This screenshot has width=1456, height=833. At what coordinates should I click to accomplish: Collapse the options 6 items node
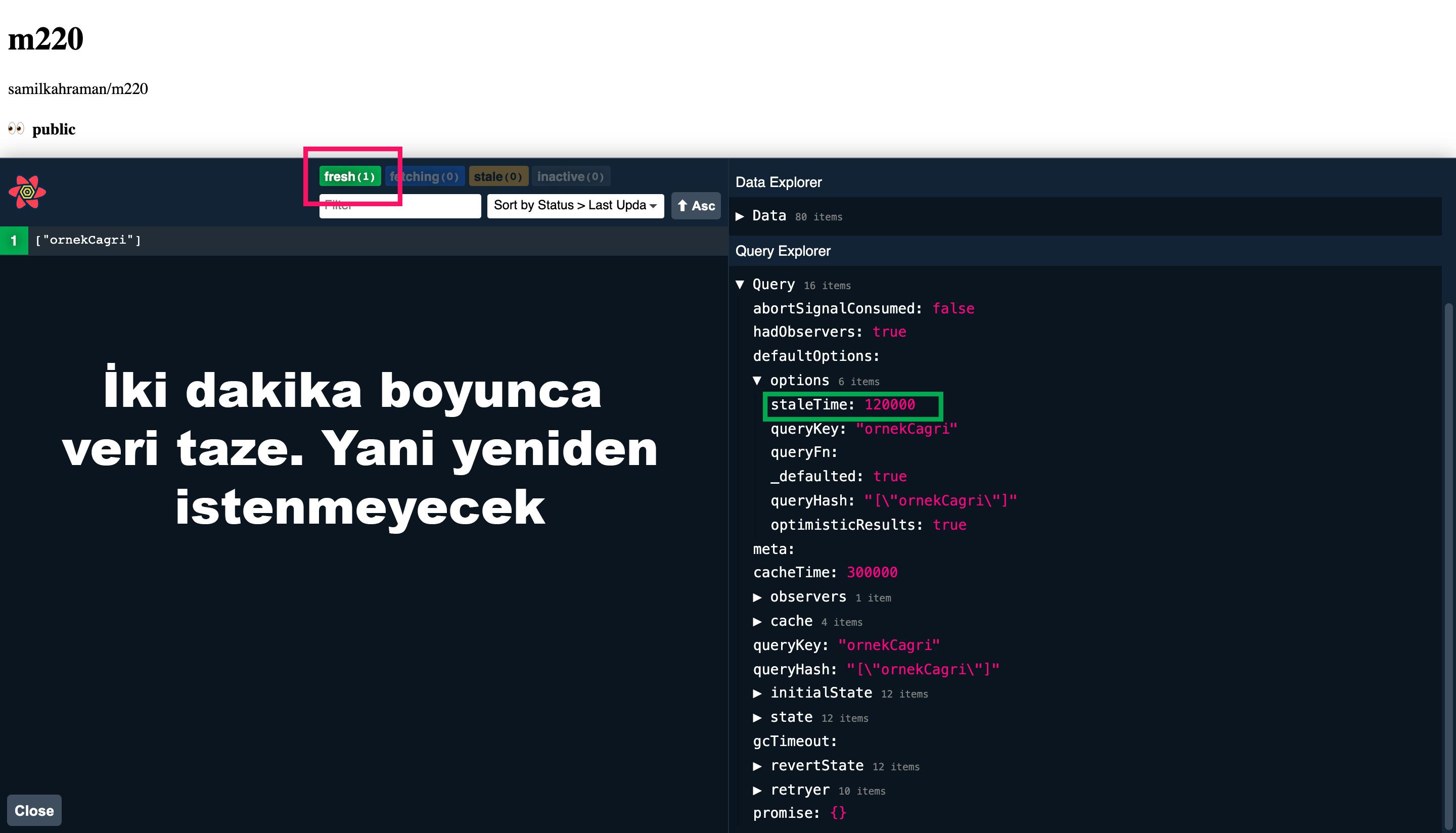[x=816, y=381]
